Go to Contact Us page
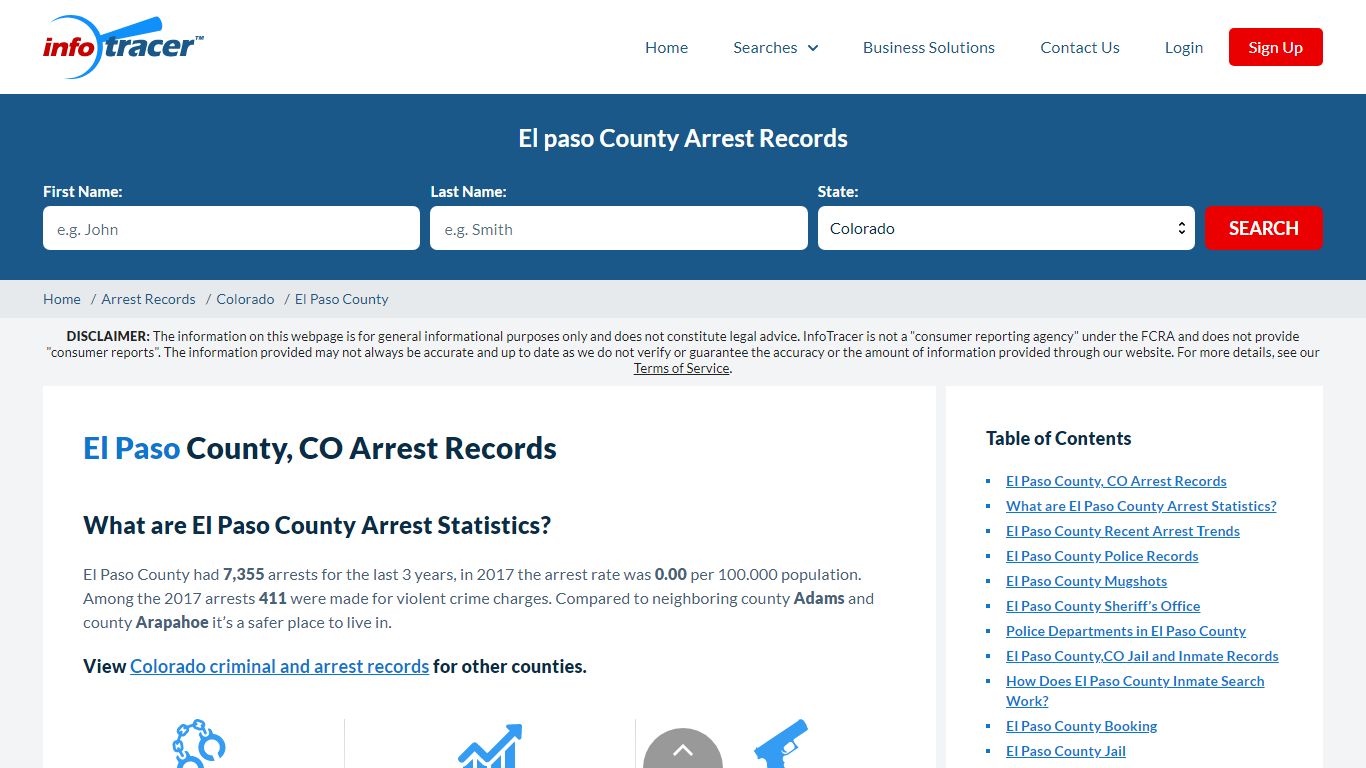The height and width of the screenshot is (768, 1366). (x=1080, y=47)
